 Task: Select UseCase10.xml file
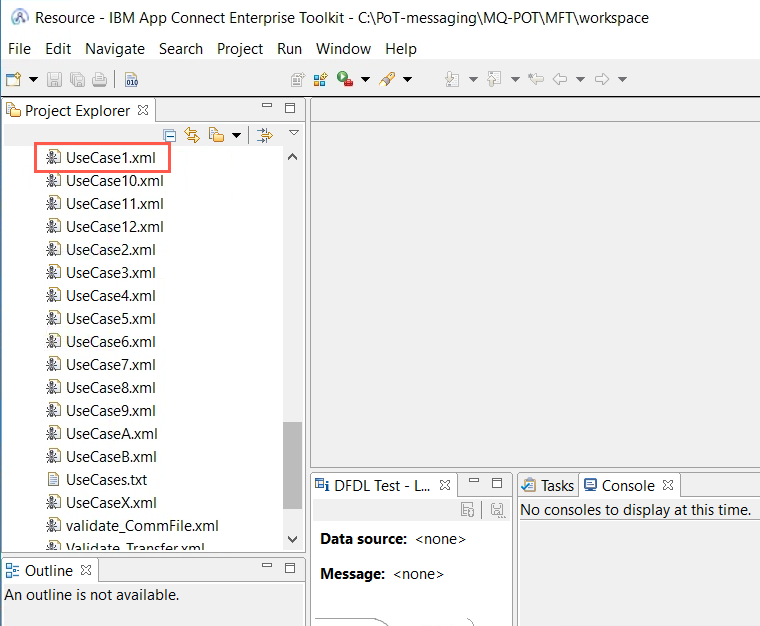(x=105, y=181)
